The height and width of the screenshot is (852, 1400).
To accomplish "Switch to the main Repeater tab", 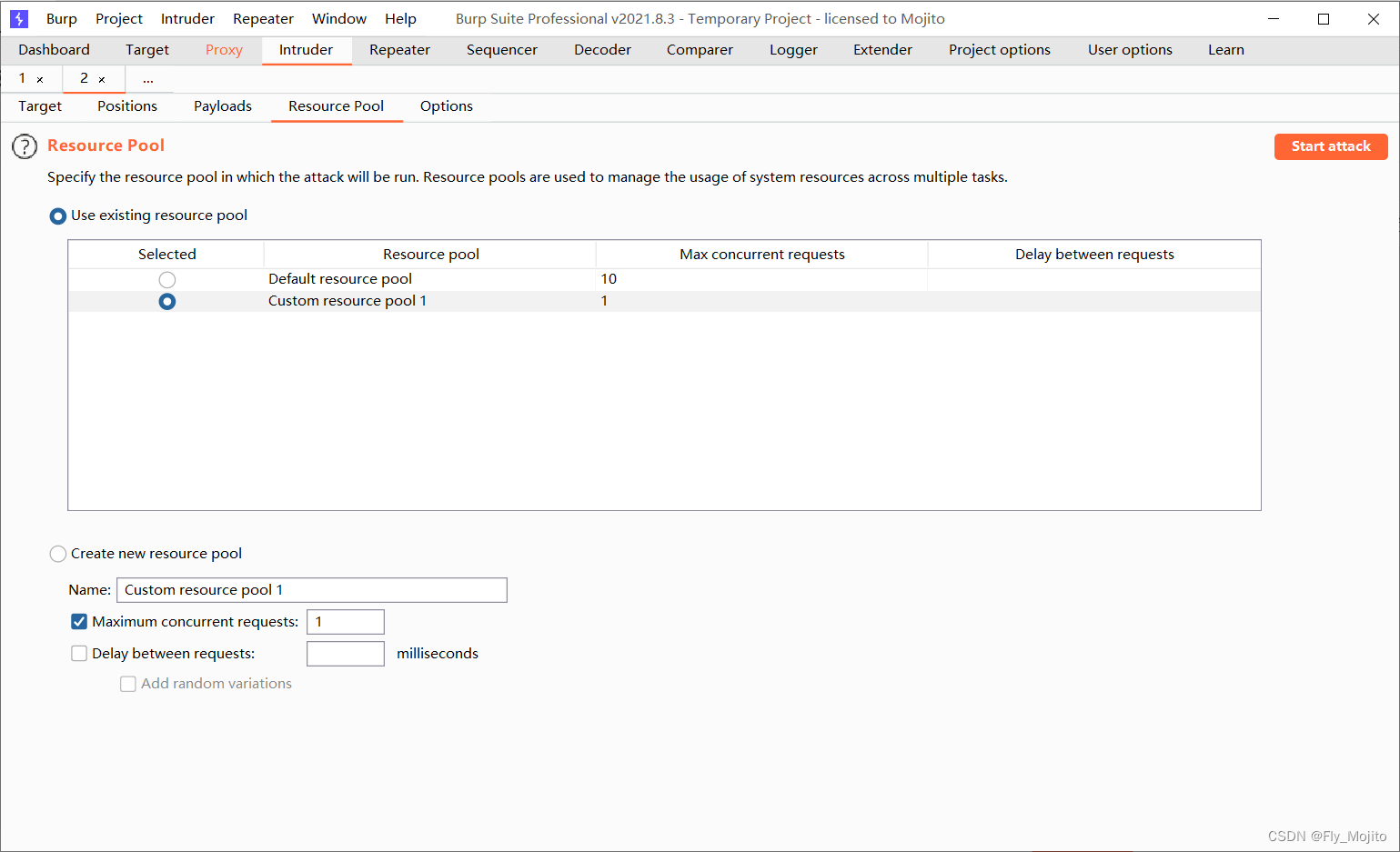I will point(399,50).
